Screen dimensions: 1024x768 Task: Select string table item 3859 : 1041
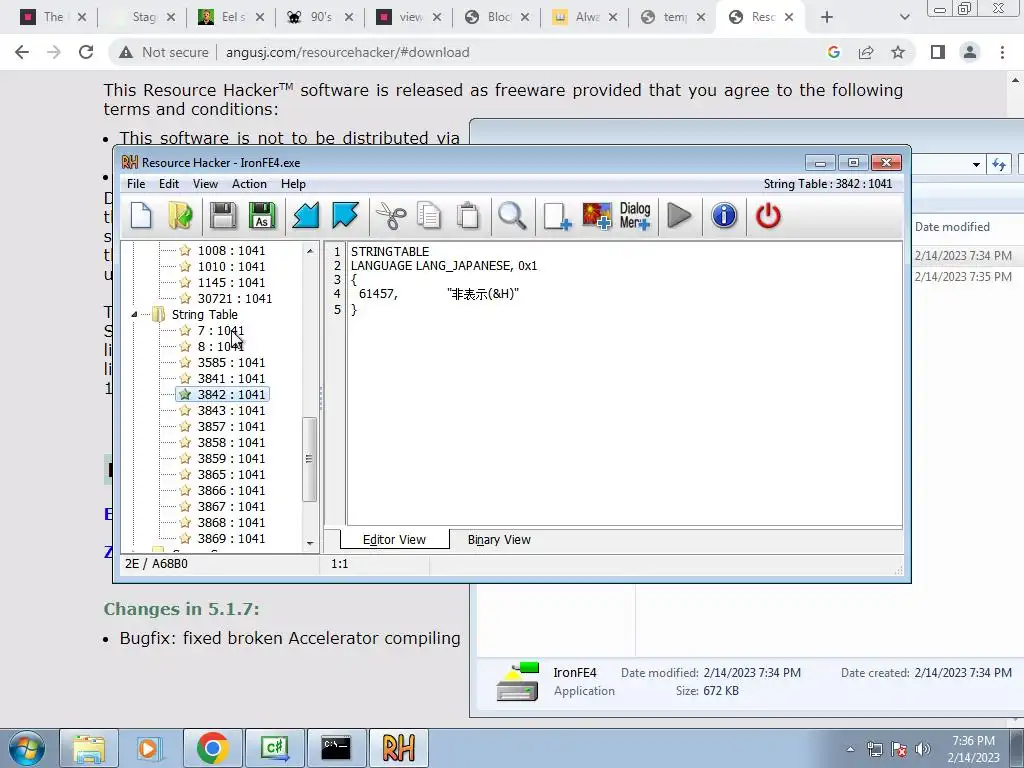[231, 458]
